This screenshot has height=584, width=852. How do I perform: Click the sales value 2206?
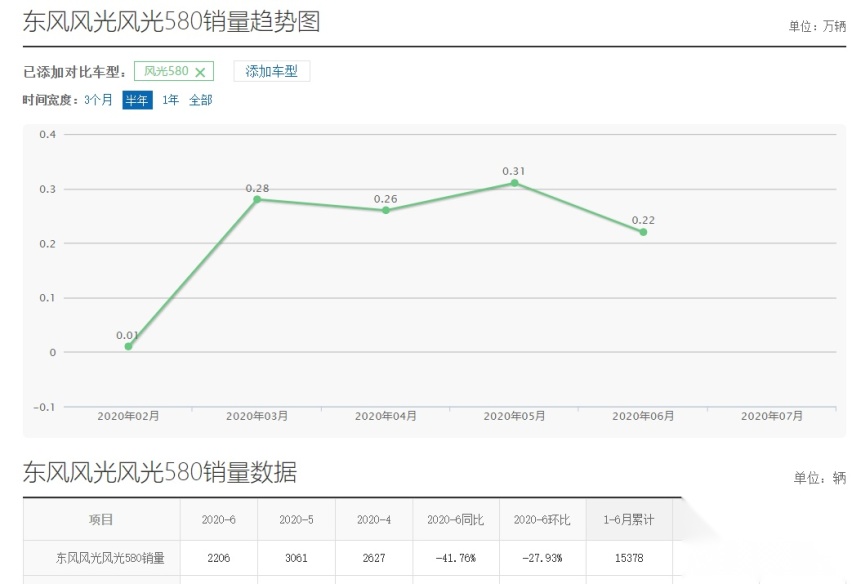click(218, 558)
